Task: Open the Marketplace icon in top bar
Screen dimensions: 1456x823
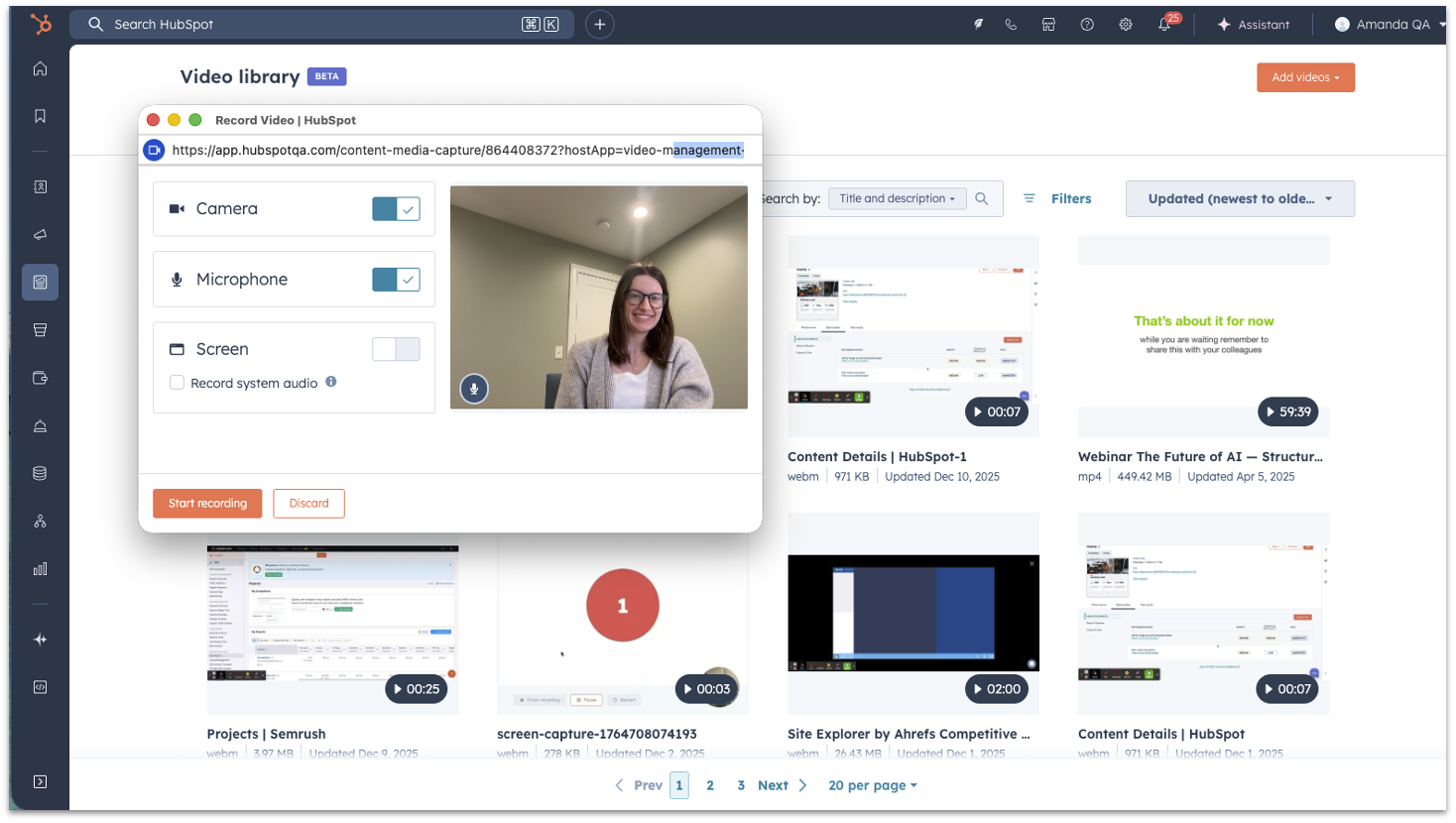Action: click(1048, 25)
